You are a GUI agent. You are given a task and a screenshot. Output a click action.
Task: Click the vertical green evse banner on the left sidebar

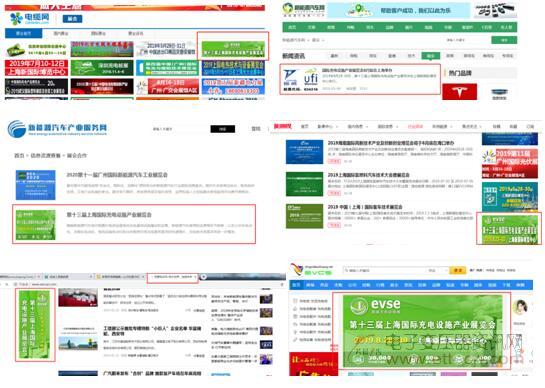35,325
